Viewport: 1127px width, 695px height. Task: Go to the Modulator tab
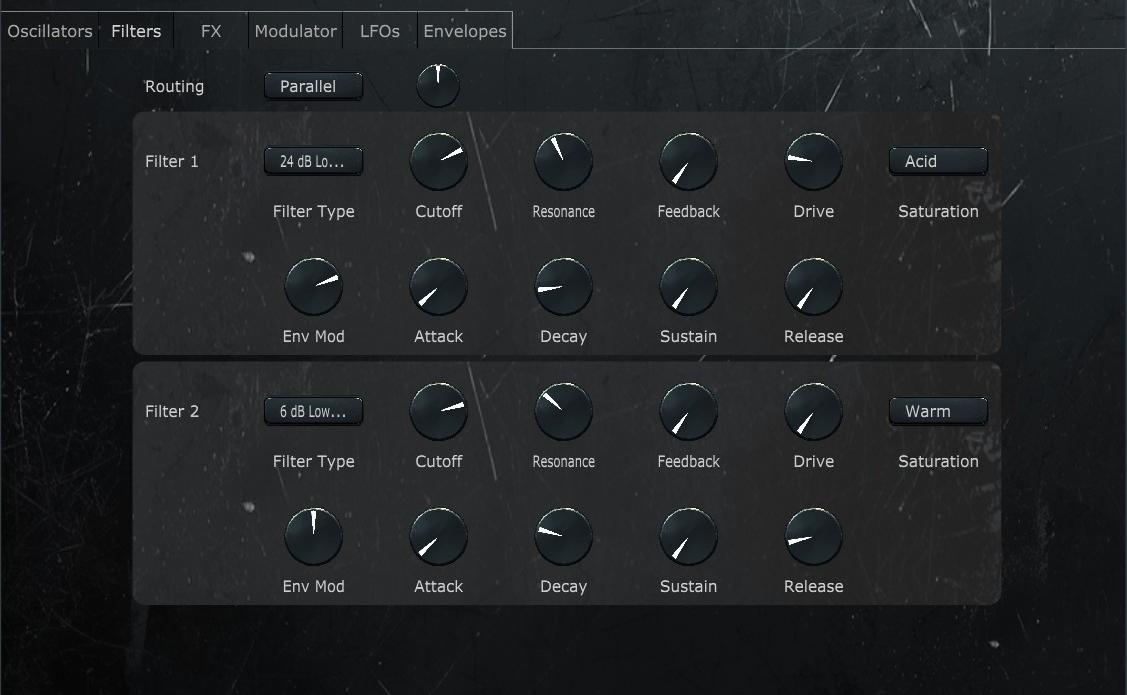(295, 31)
